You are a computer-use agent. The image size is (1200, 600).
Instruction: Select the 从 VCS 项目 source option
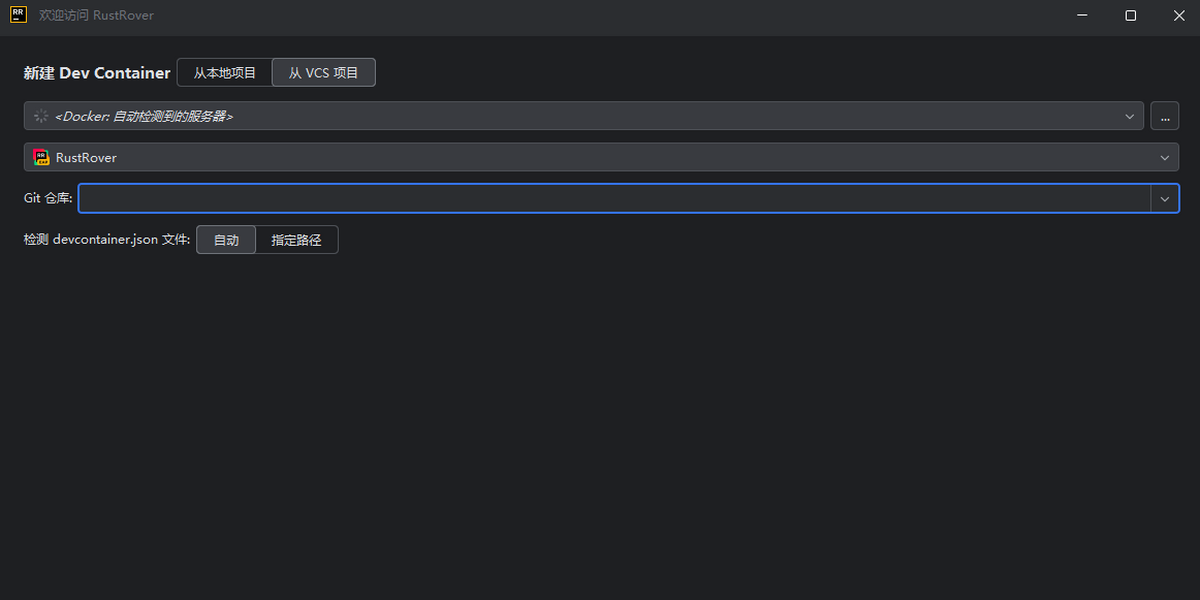click(324, 73)
